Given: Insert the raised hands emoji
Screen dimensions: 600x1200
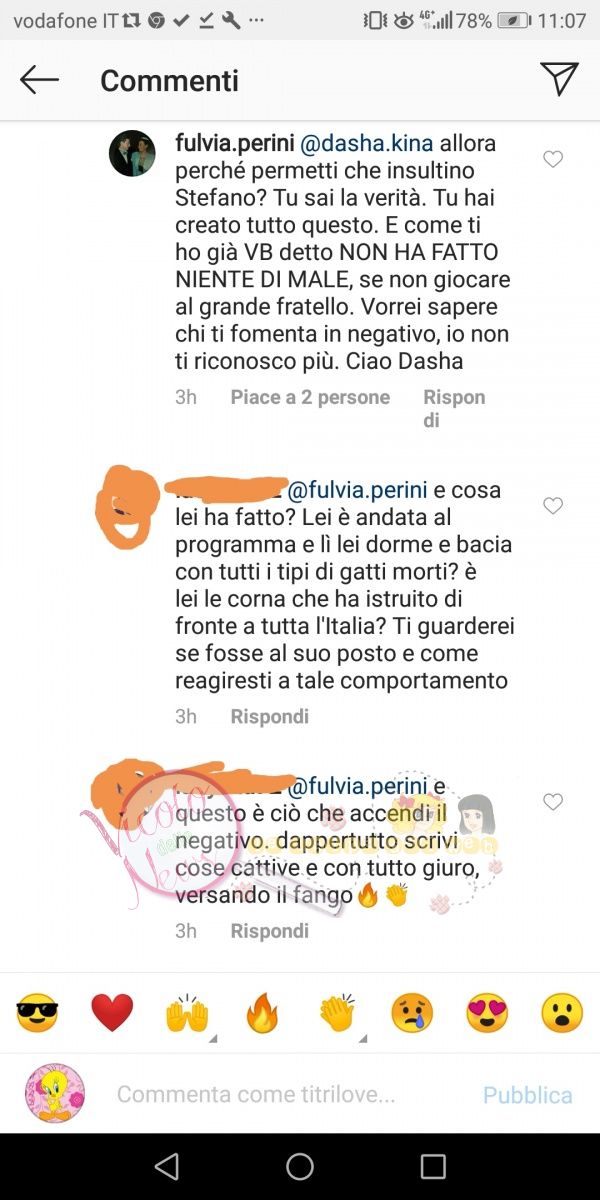Looking at the screenshot, I should (x=187, y=1013).
